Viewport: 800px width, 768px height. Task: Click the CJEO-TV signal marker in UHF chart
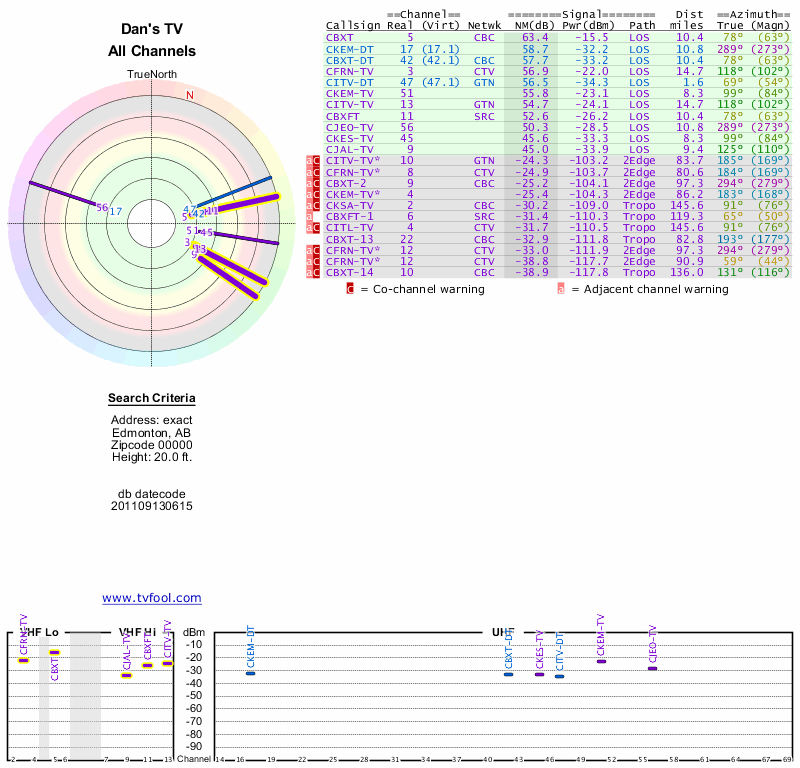pyautogui.click(x=653, y=667)
